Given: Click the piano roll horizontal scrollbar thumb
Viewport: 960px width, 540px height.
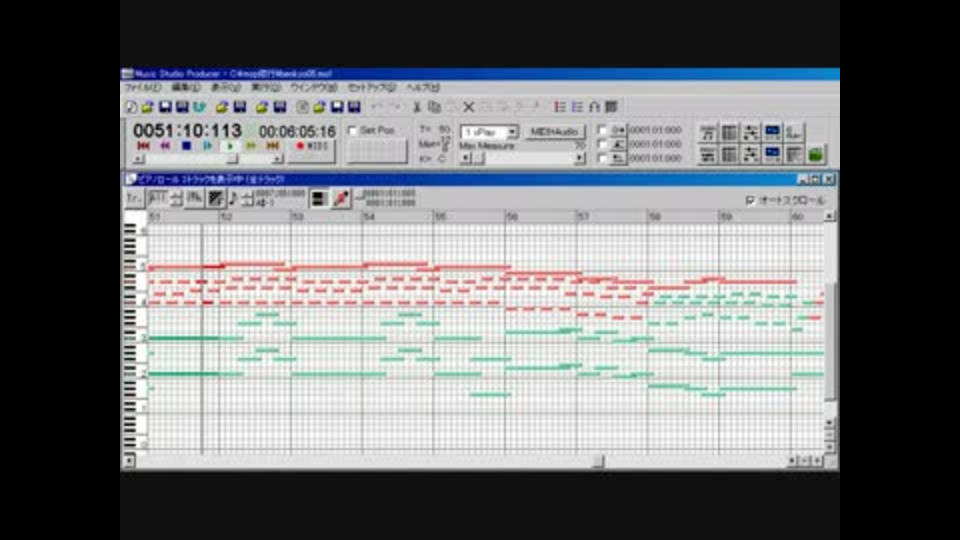Looking at the screenshot, I should point(598,461).
